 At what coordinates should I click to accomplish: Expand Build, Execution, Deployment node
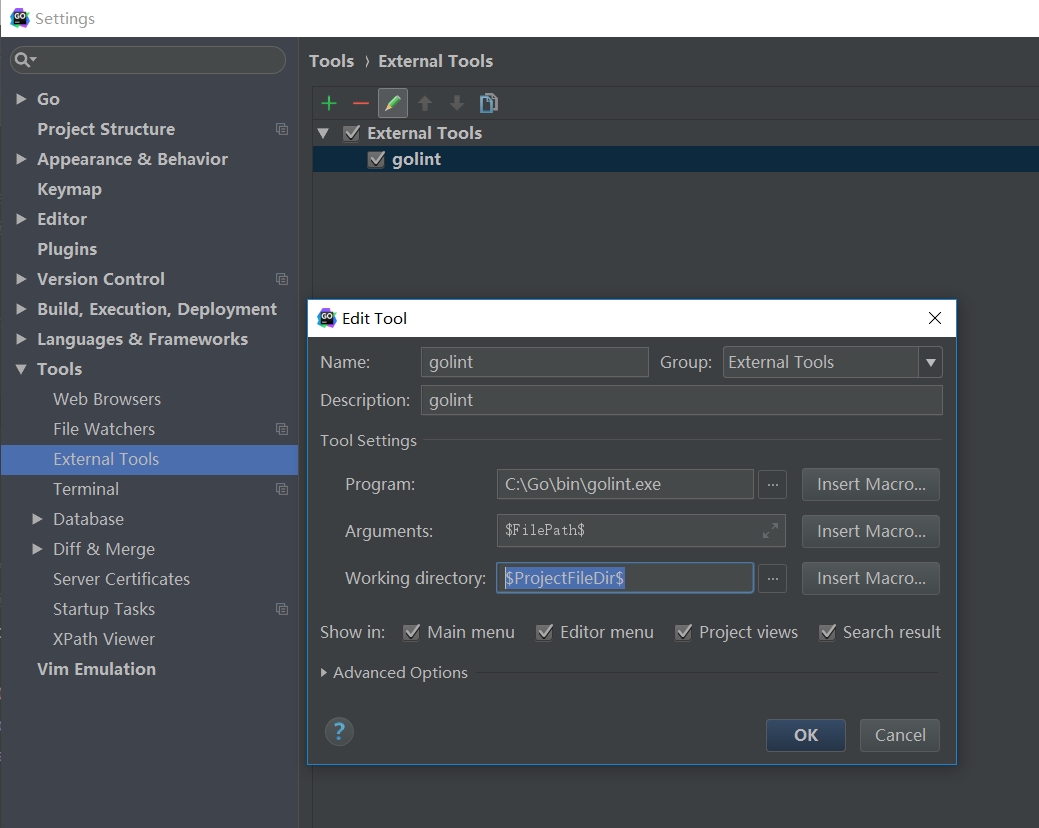pyautogui.click(x=21, y=309)
